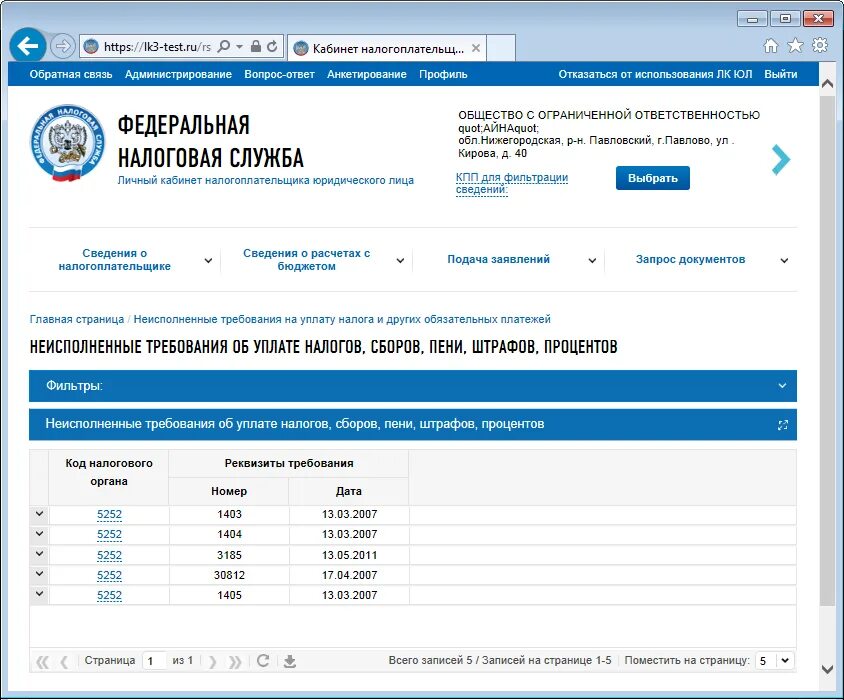Viewport: 844px width, 700px height.
Task: Open address bar autocomplete dropdown arrow
Action: (240, 47)
